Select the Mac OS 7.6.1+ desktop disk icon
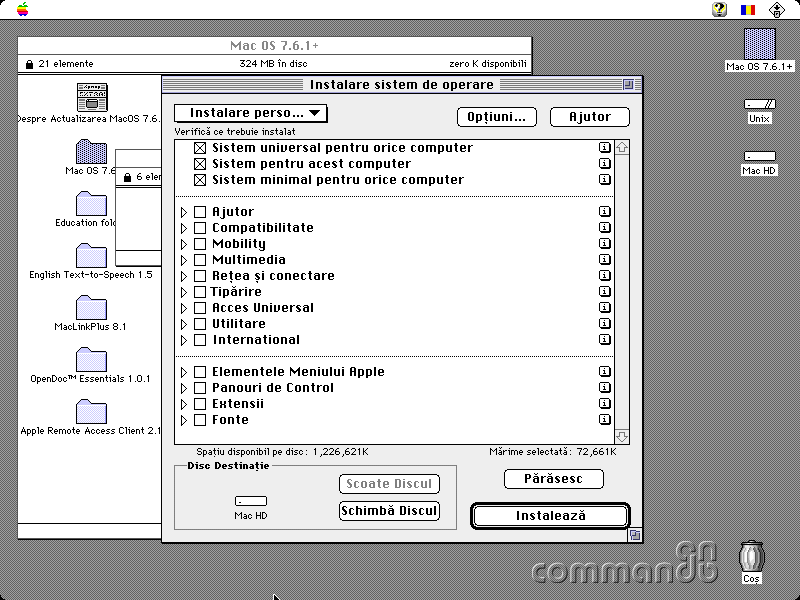800x600 pixels. [760, 44]
